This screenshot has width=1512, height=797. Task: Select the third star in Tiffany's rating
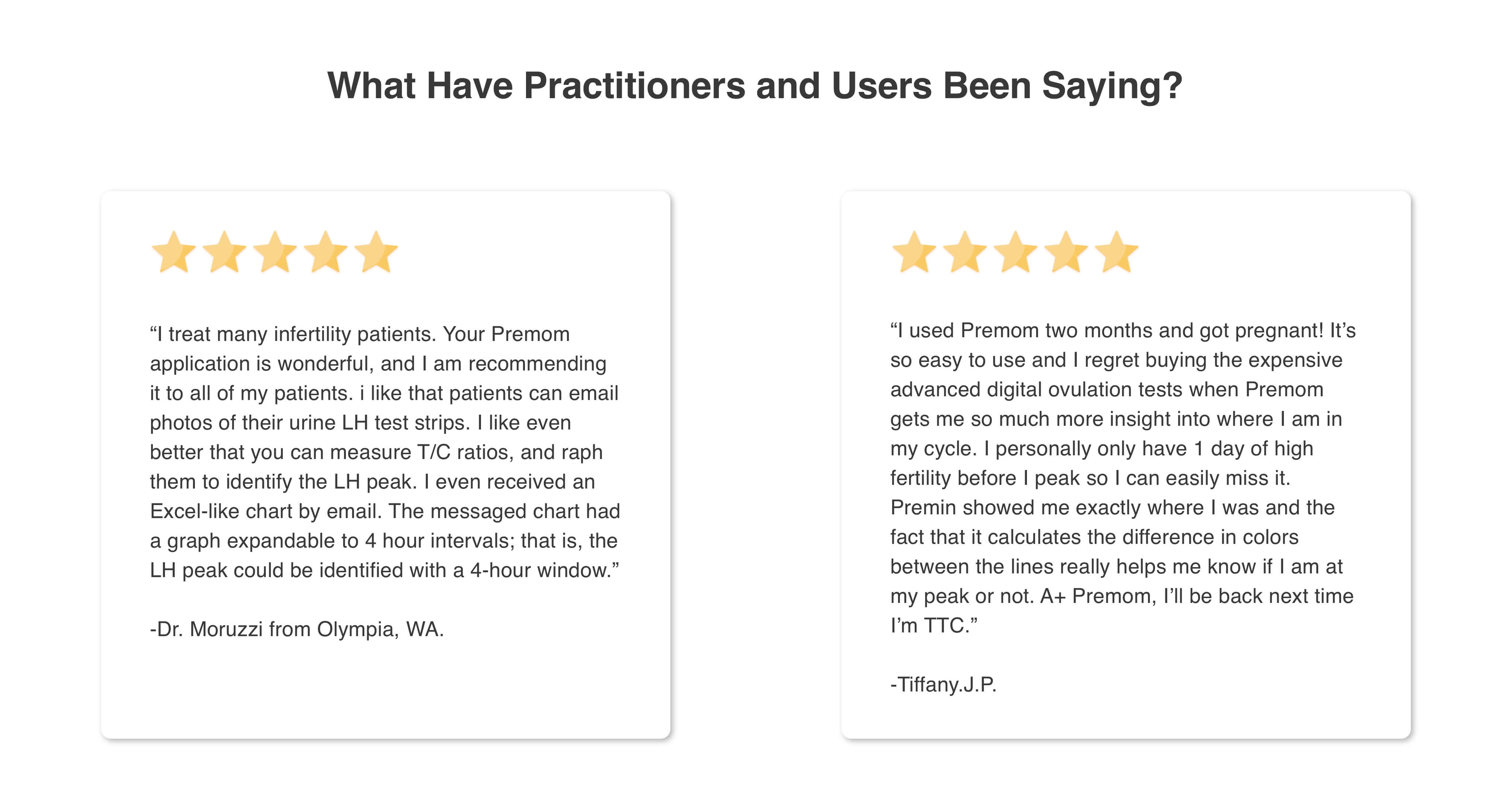click(x=1015, y=252)
